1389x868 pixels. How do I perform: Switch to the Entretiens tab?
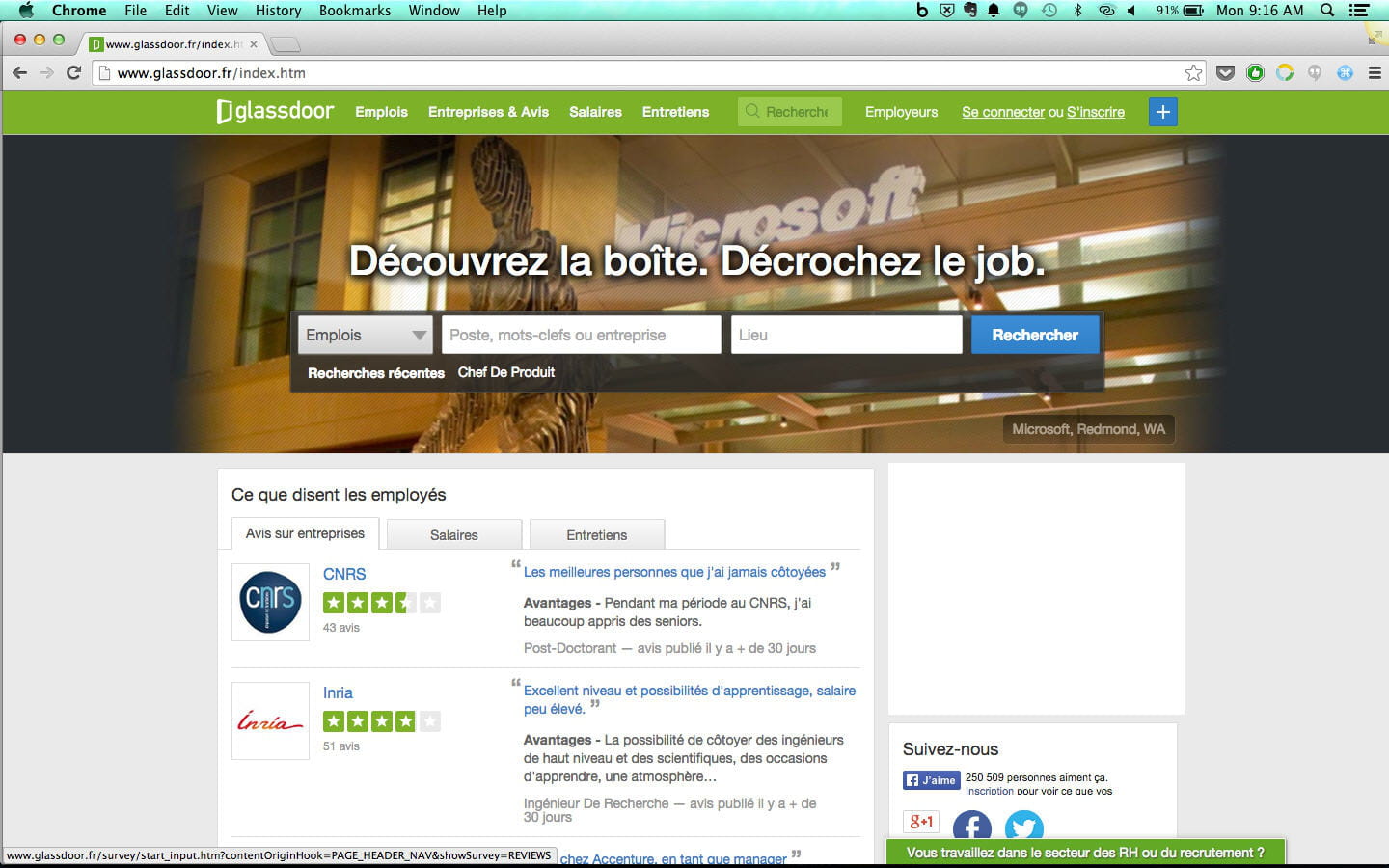tap(596, 535)
